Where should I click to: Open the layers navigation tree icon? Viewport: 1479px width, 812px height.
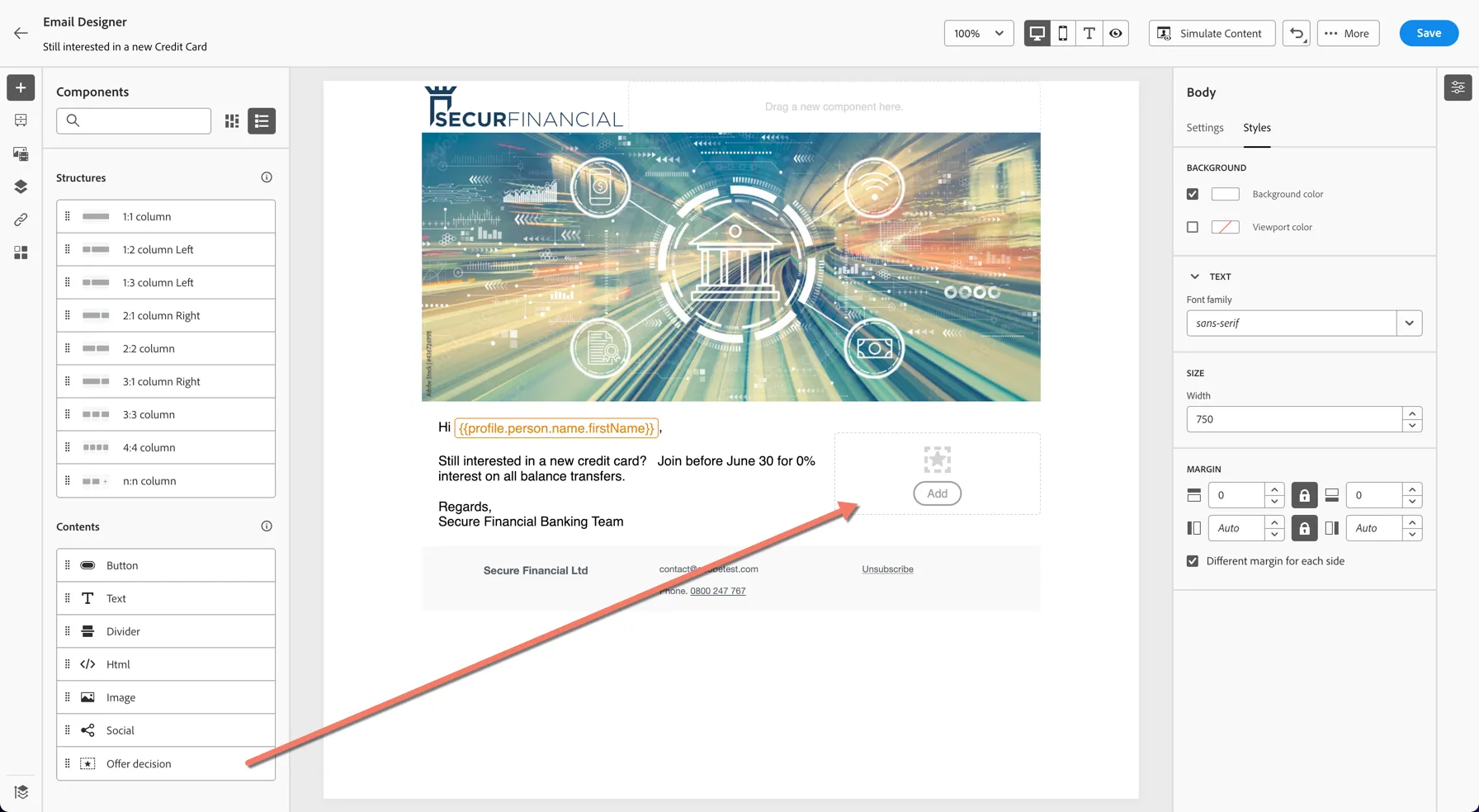point(21,186)
